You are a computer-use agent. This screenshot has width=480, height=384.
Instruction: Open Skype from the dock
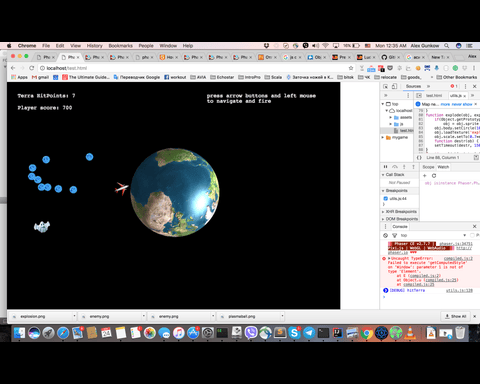(x=294, y=333)
